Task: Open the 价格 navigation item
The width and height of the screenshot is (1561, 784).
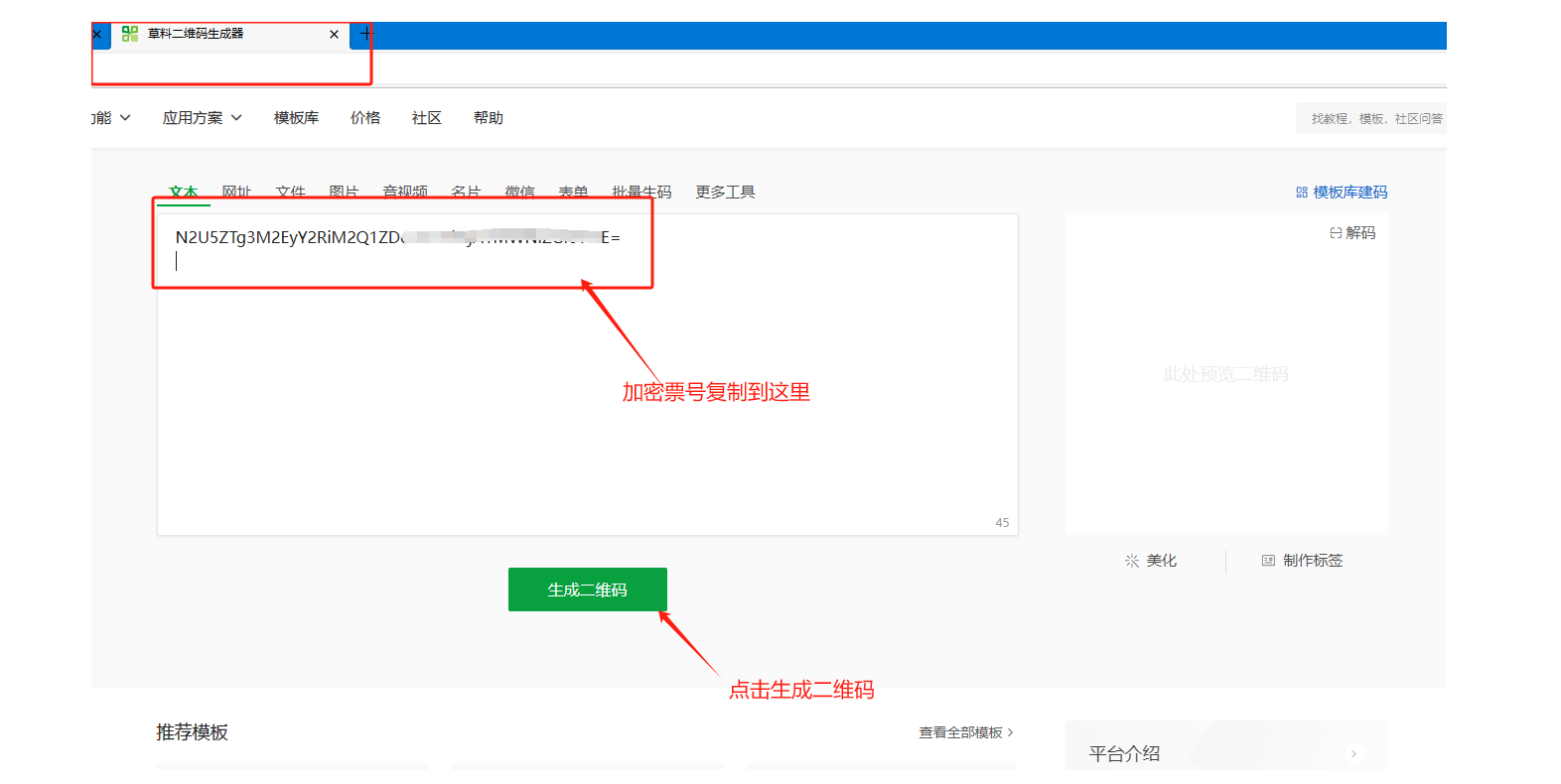Action: coord(365,118)
